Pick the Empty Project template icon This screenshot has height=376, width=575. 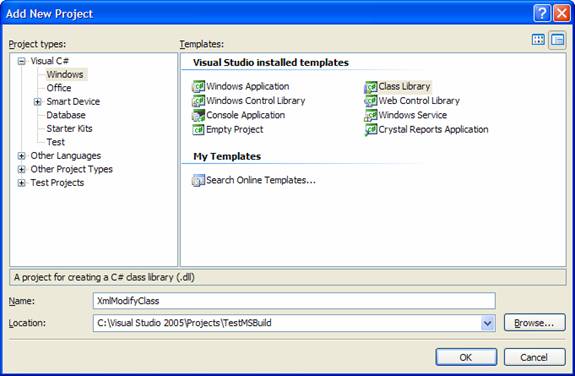pos(198,129)
